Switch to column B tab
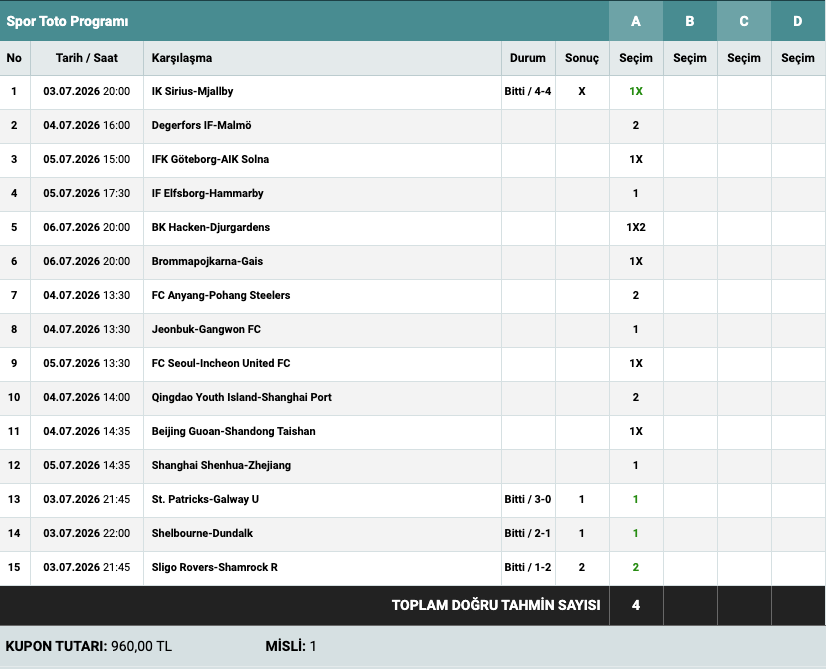 [690, 21]
